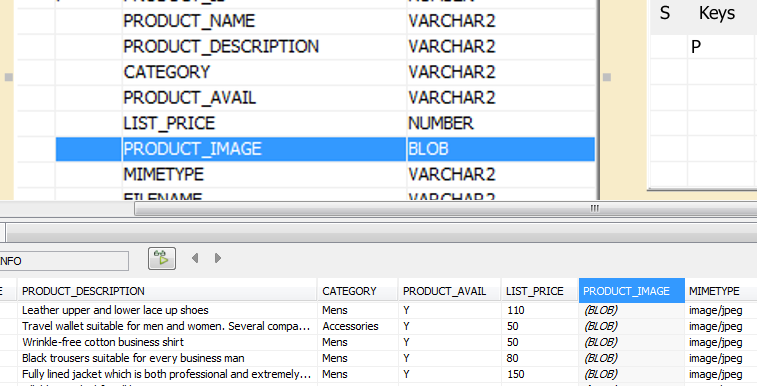Click the list price 150 cell
This screenshot has width=757, height=386.
pyautogui.click(x=540, y=374)
